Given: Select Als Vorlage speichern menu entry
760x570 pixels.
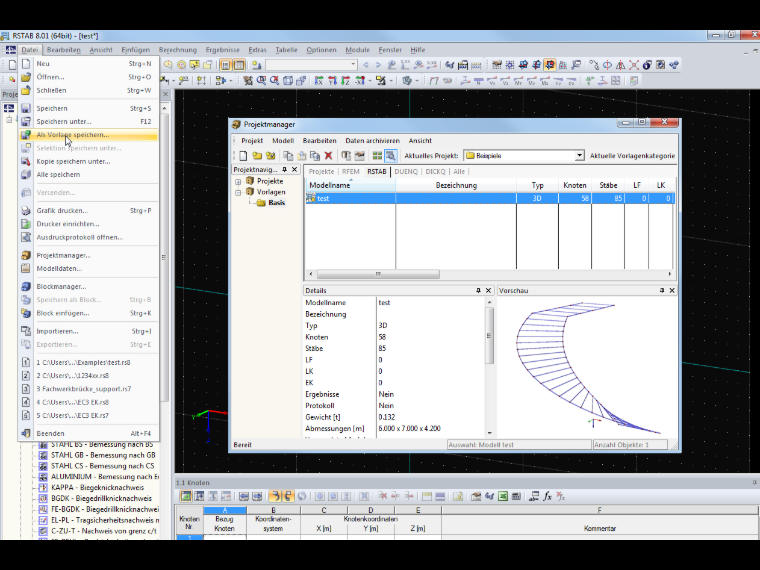Looking at the screenshot, I should pos(89,135).
